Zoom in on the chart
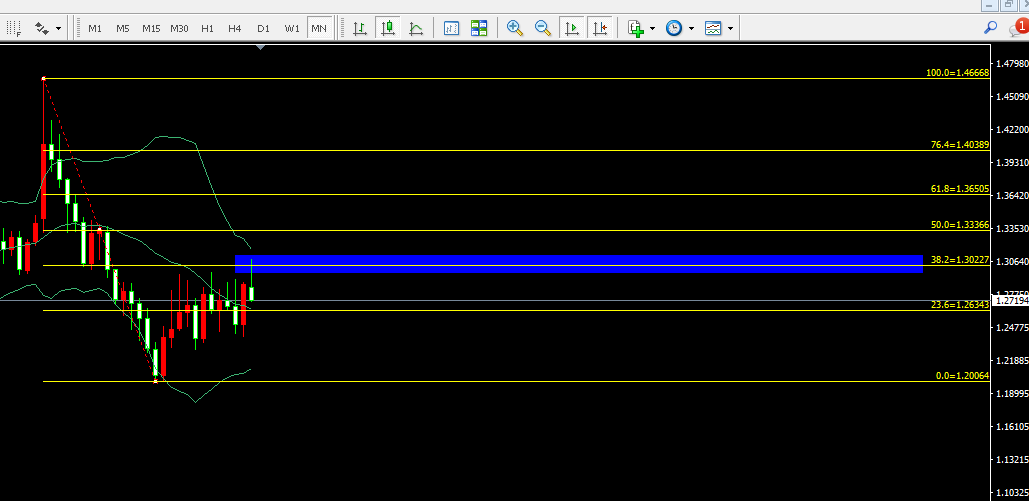This screenshot has width=1029, height=501. click(515, 28)
